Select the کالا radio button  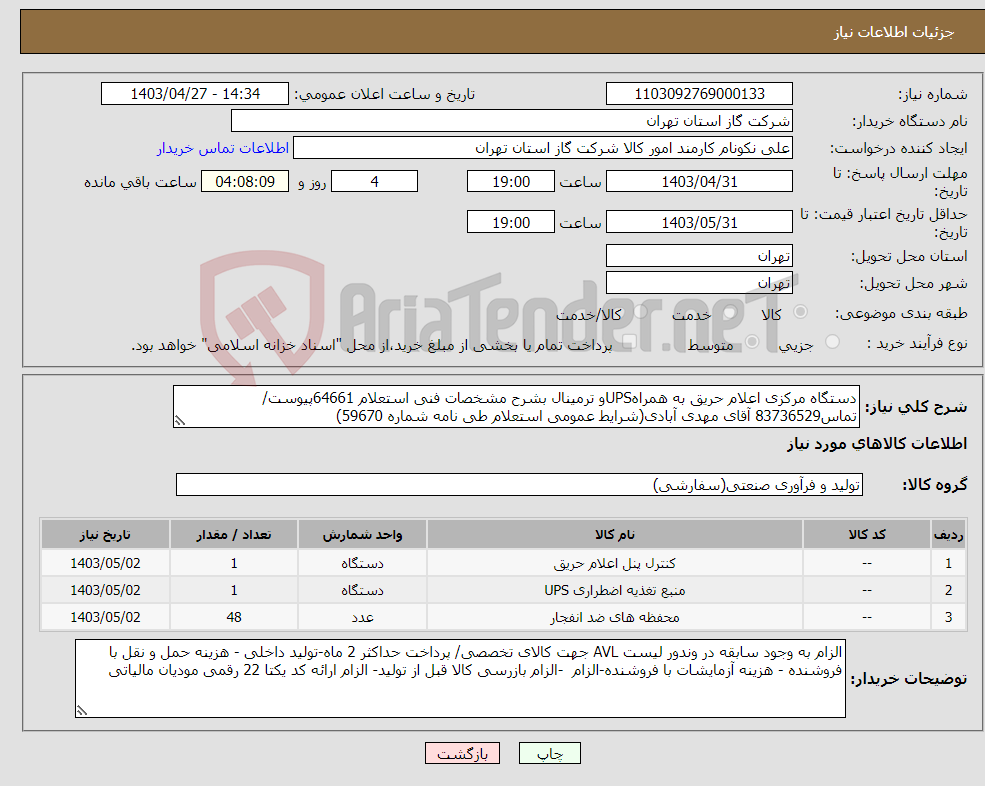800,312
